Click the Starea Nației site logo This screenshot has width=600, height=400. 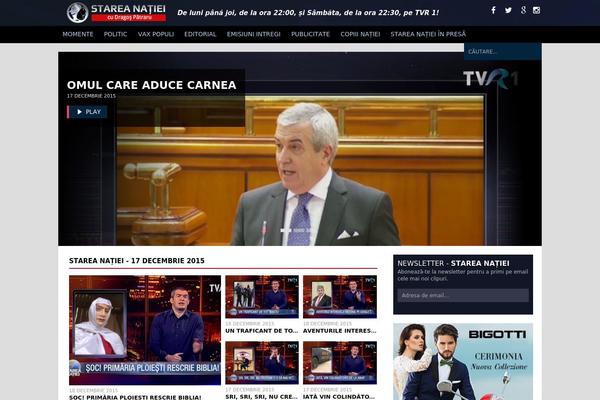(x=116, y=12)
